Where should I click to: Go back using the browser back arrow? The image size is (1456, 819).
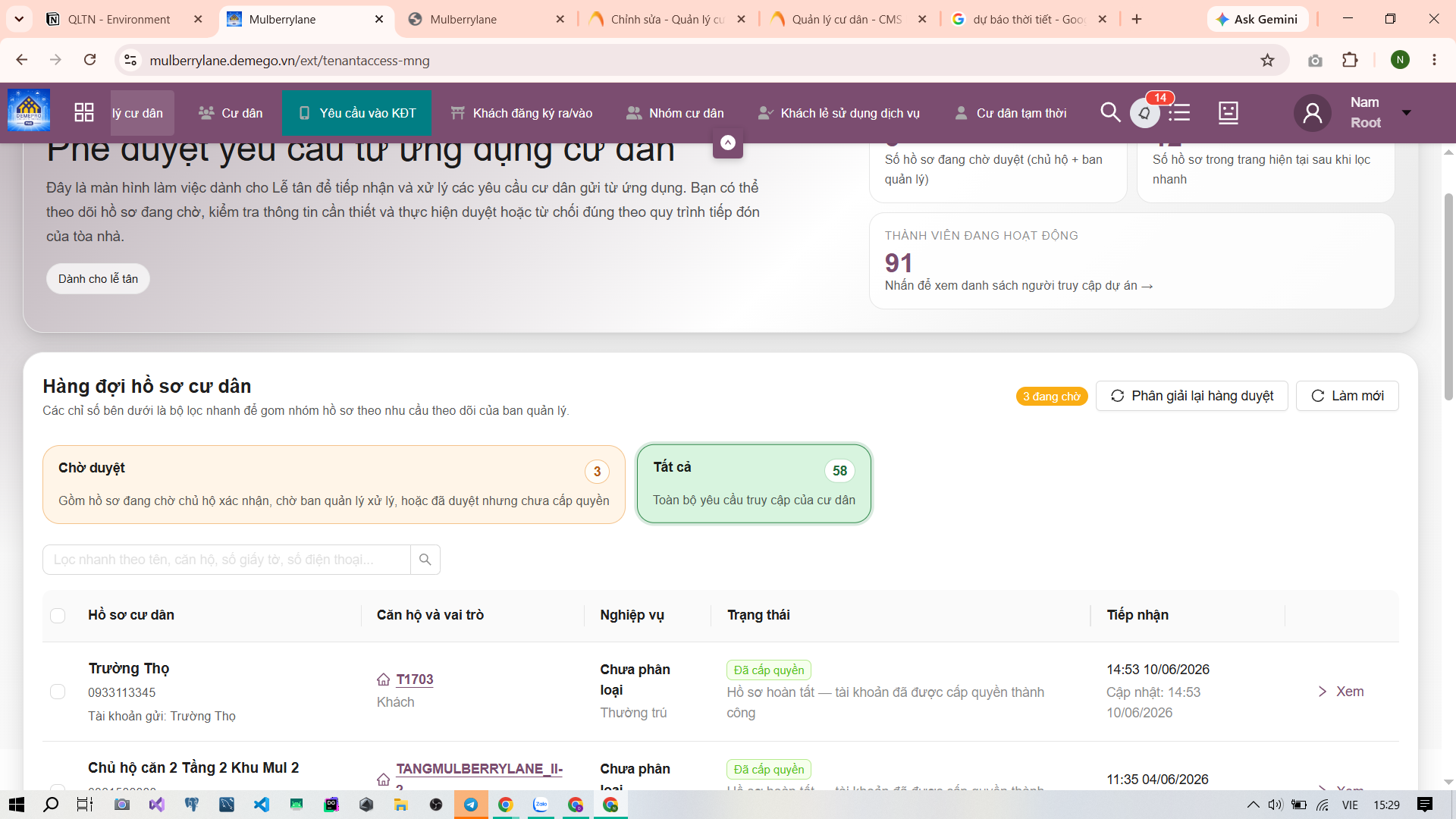22,60
